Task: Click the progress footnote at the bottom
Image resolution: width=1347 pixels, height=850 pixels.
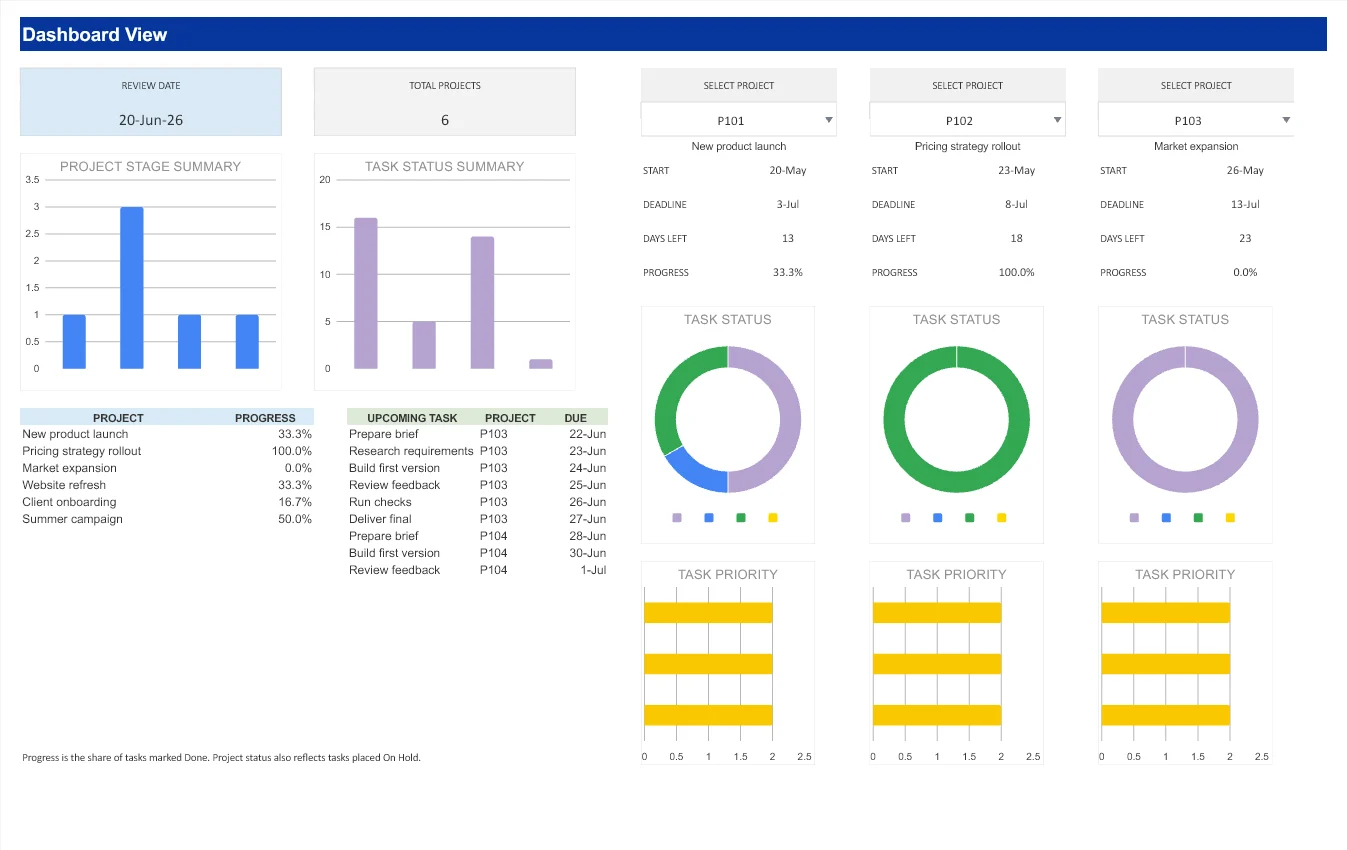Action: (x=222, y=757)
